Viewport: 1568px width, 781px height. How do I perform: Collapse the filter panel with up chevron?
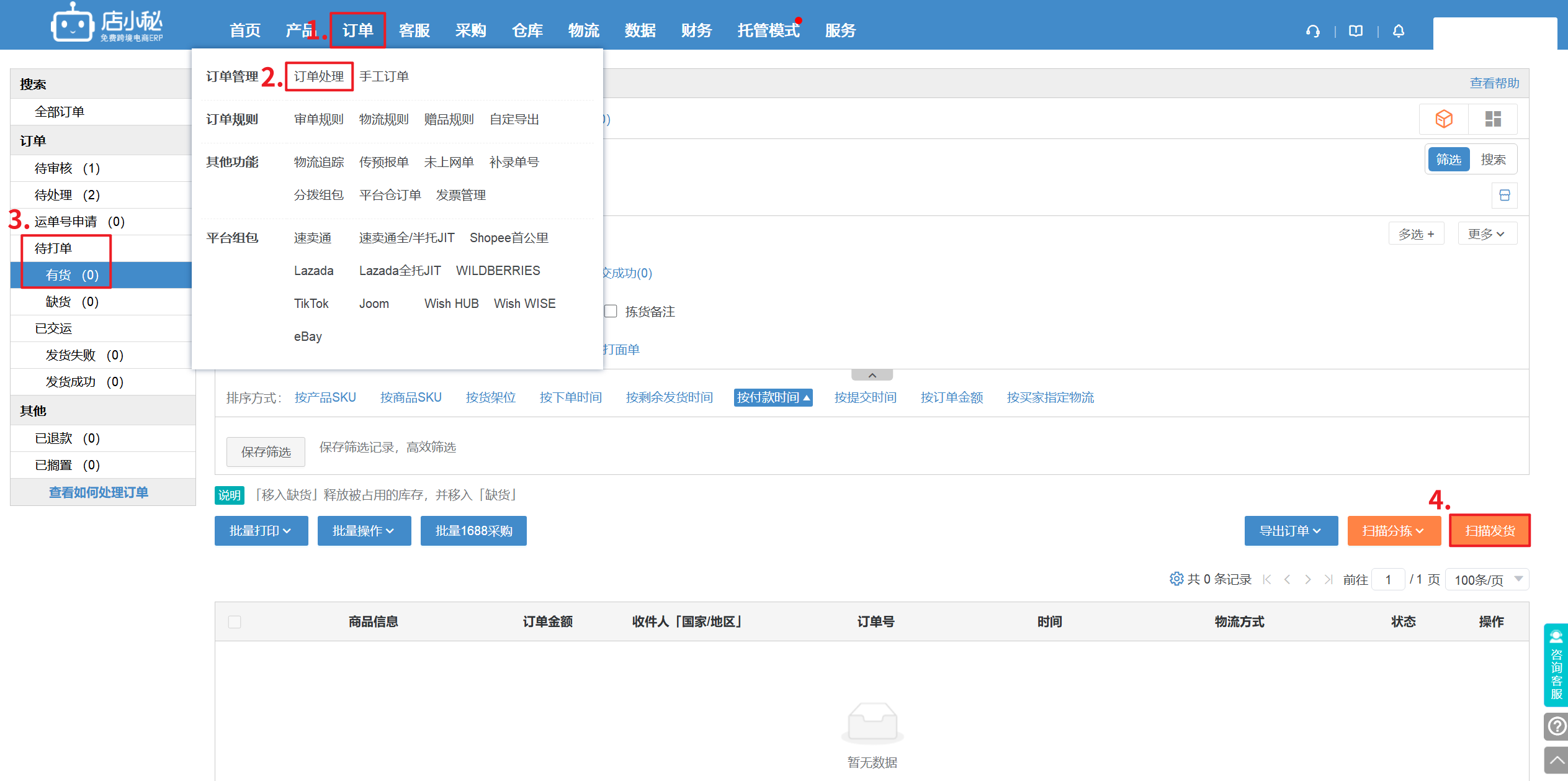pyautogui.click(x=872, y=375)
